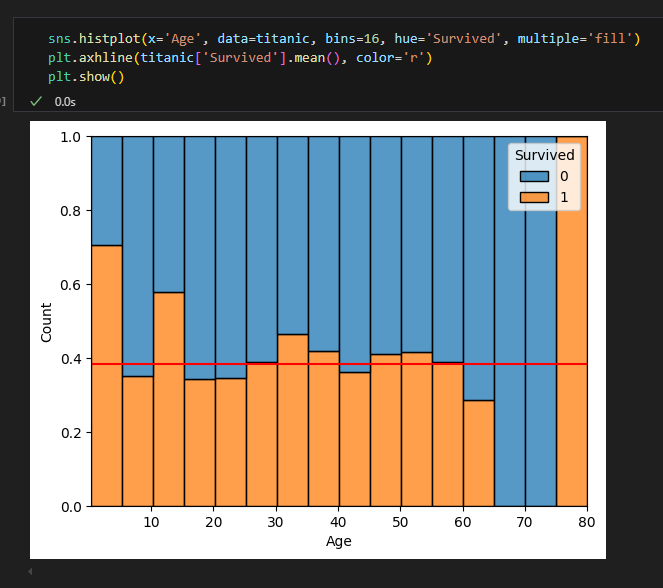The image size is (663, 588).
Task: Click the orange legend swatch for 1
Action: click(x=534, y=197)
